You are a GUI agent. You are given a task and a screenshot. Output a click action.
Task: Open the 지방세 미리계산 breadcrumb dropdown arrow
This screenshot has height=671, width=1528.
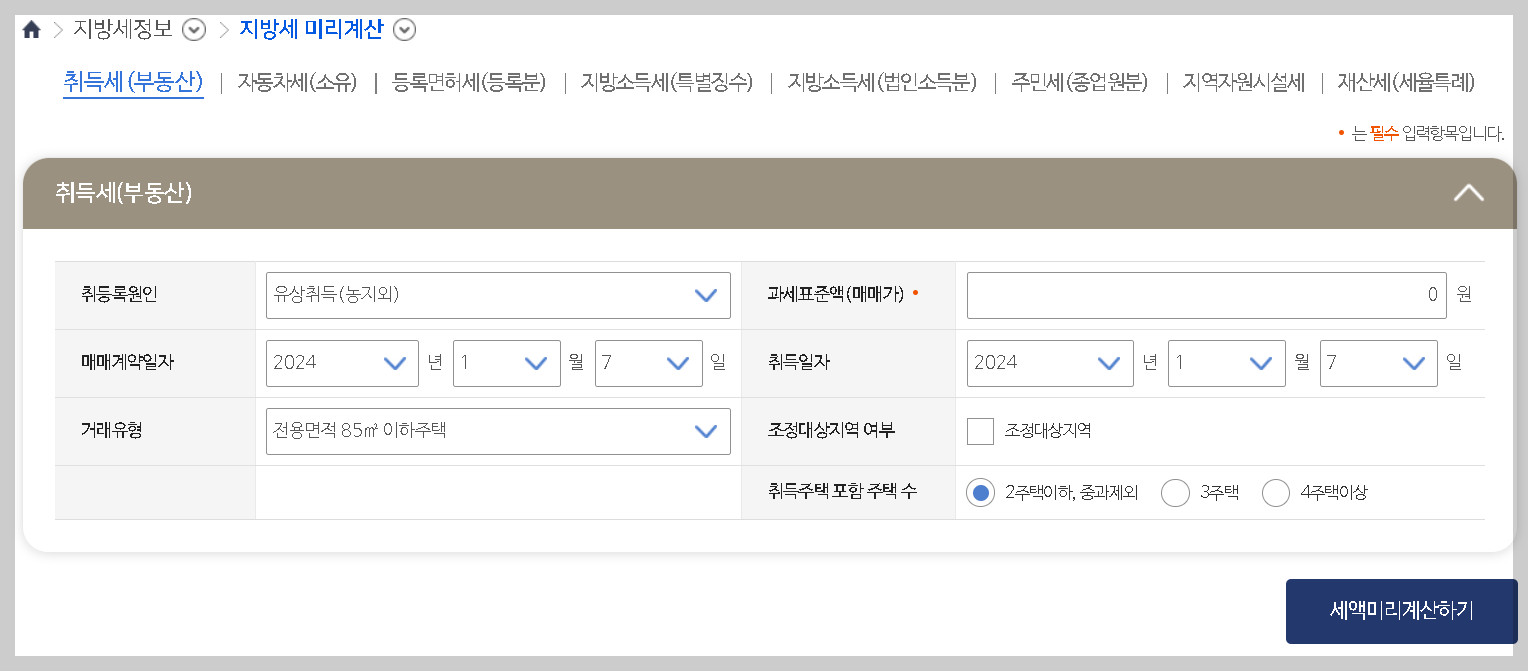(x=404, y=30)
